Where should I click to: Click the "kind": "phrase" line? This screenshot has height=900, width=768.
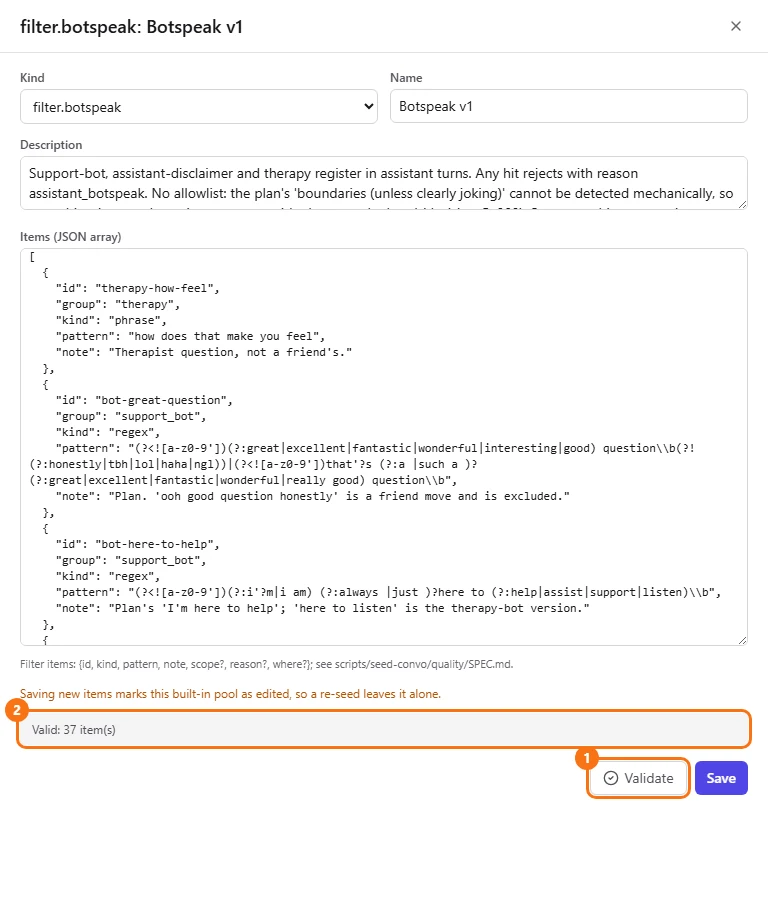(x=111, y=320)
